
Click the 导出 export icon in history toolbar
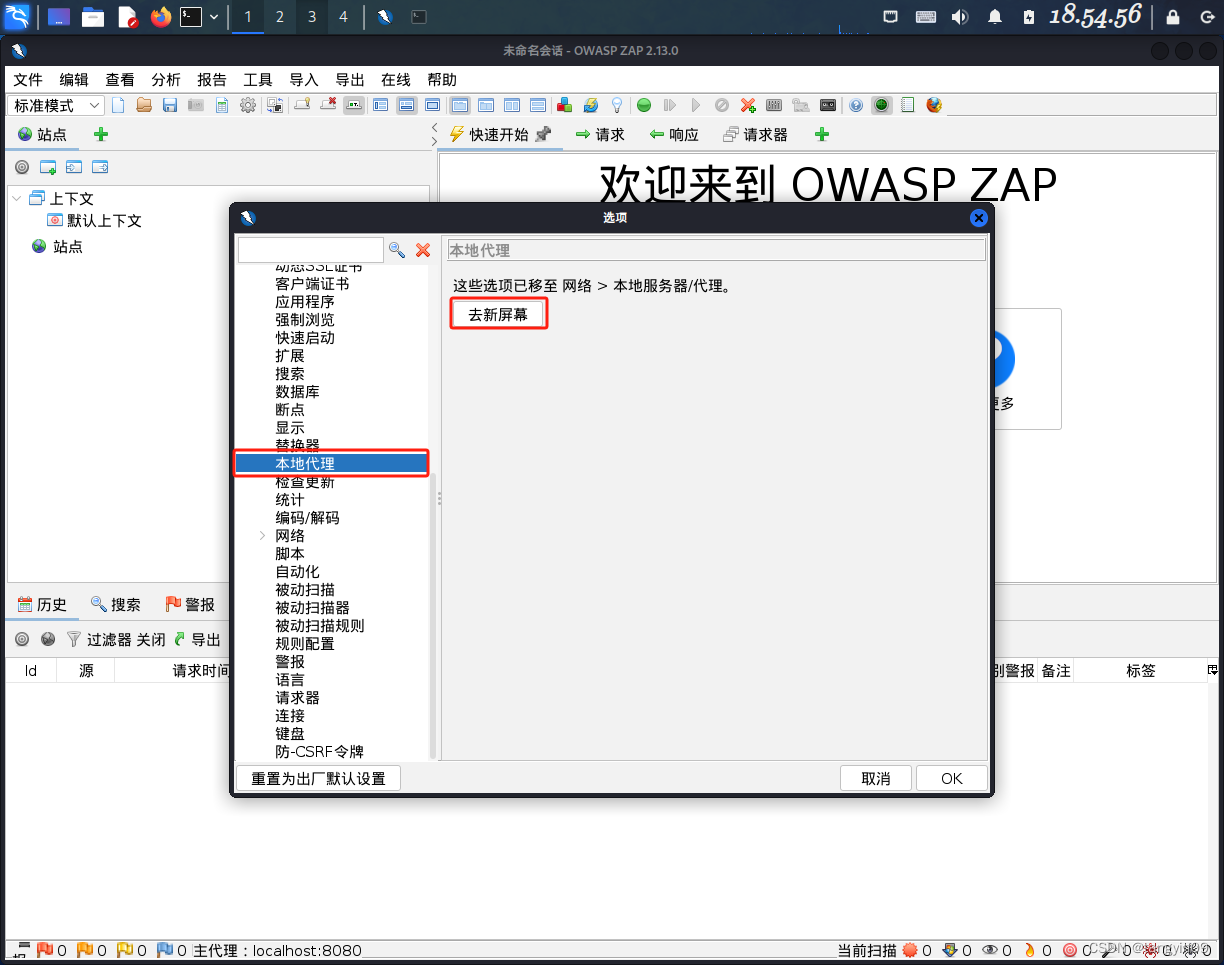coord(197,639)
